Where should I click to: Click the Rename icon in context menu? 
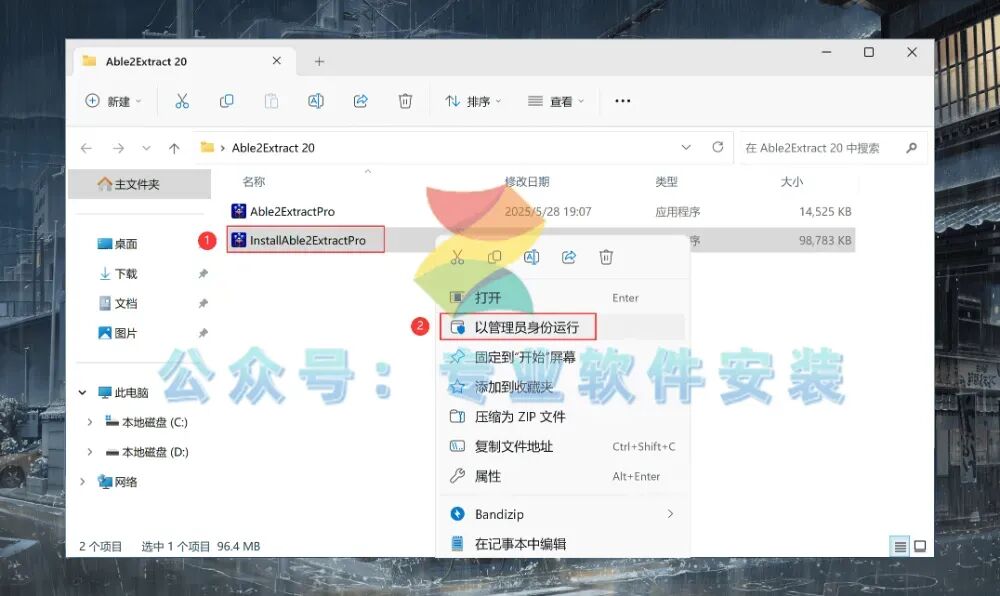(x=531, y=257)
